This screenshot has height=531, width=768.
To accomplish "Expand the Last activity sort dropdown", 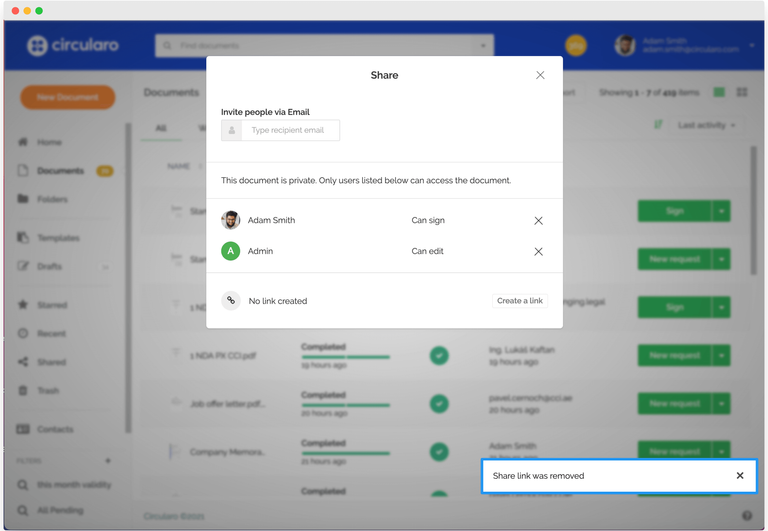I will 706,125.
